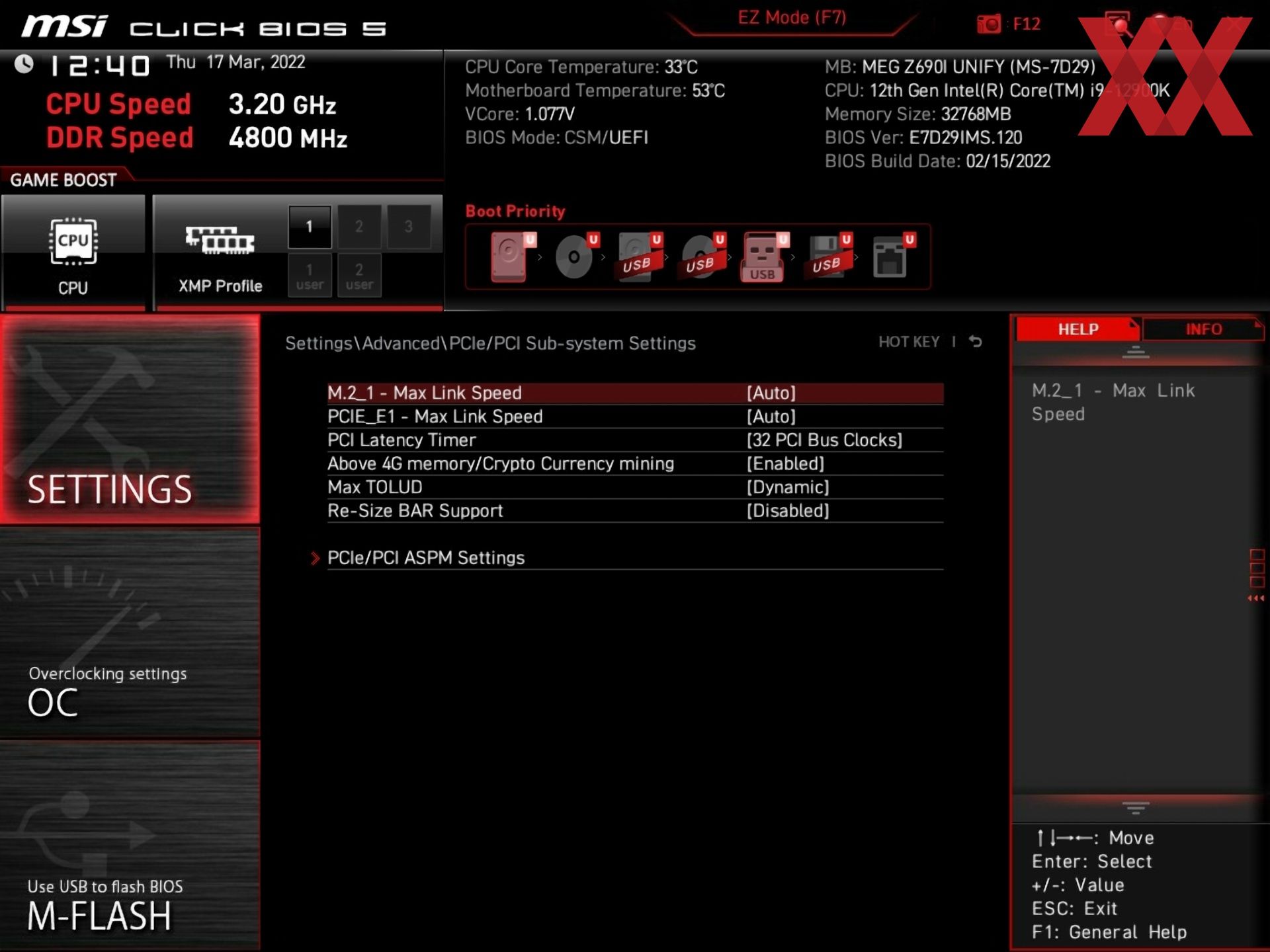Open M.2_1 Max Link Speed Auto value
This screenshot has height=952, width=1270.
click(x=771, y=393)
